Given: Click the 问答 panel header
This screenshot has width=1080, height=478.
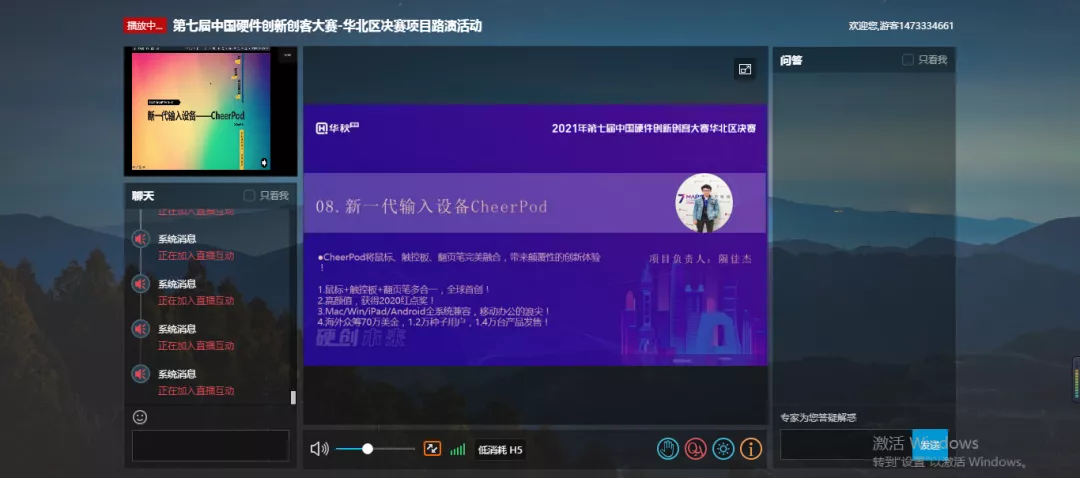Looking at the screenshot, I should 864,60.
